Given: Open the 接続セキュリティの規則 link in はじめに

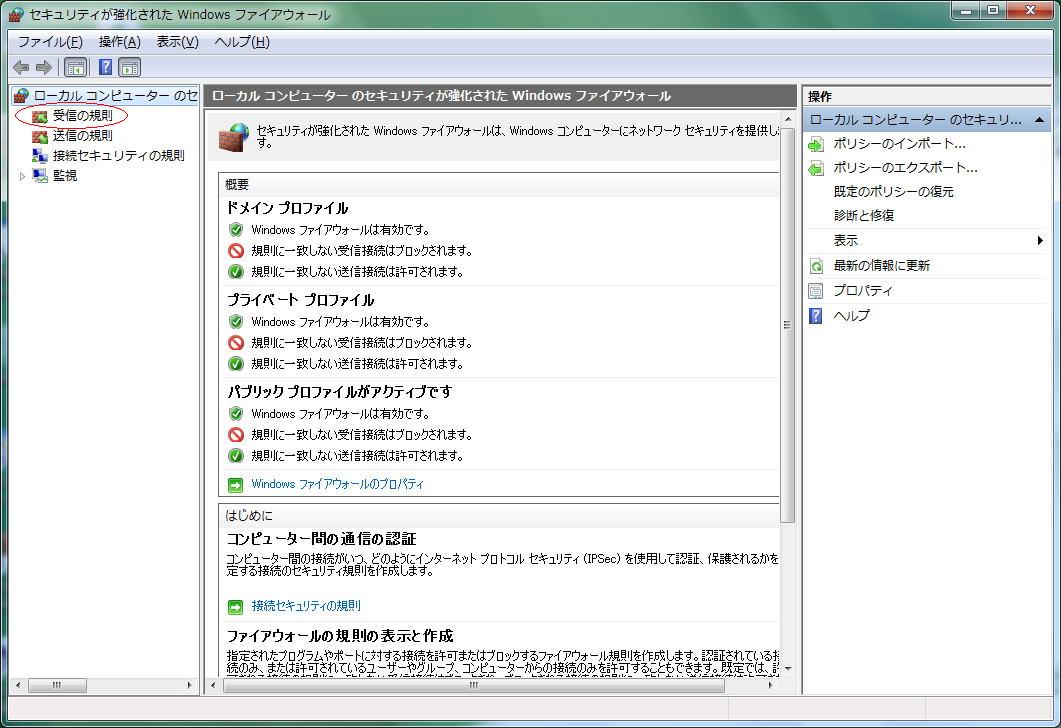Looking at the screenshot, I should pyautogui.click(x=305, y=606).
